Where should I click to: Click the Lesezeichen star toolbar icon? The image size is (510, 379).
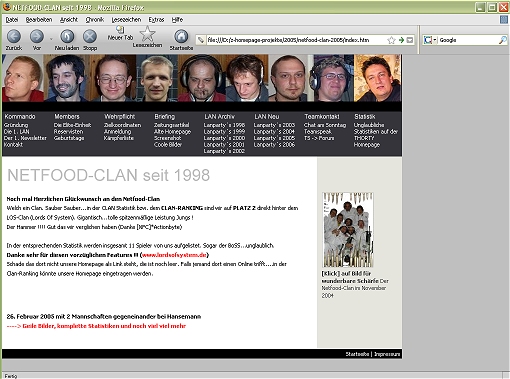pyautogui.click(x=147, y=34)
